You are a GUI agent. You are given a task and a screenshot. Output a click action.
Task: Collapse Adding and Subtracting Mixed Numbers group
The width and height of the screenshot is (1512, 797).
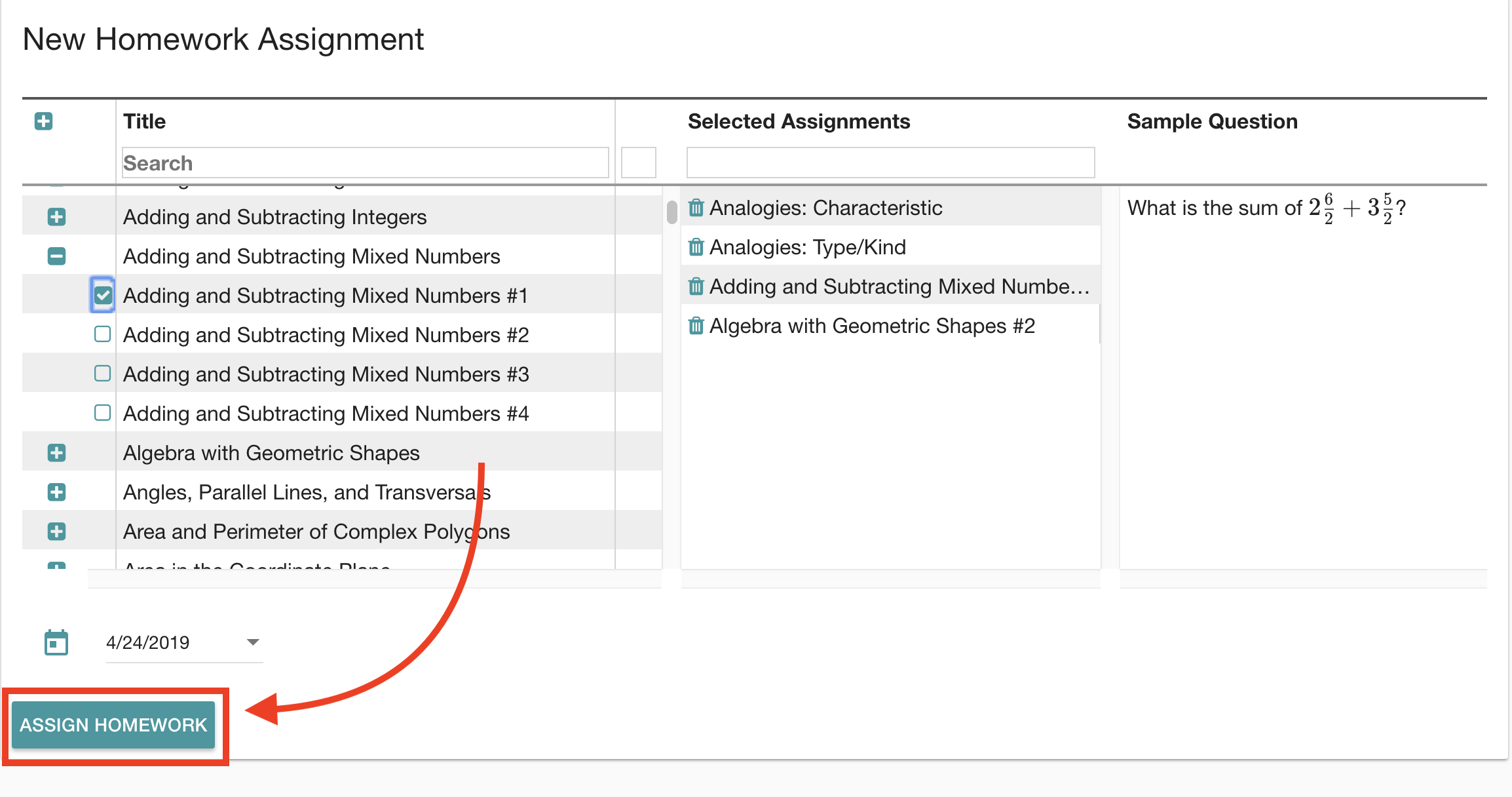pyautogui.click(x=57, y=256)
